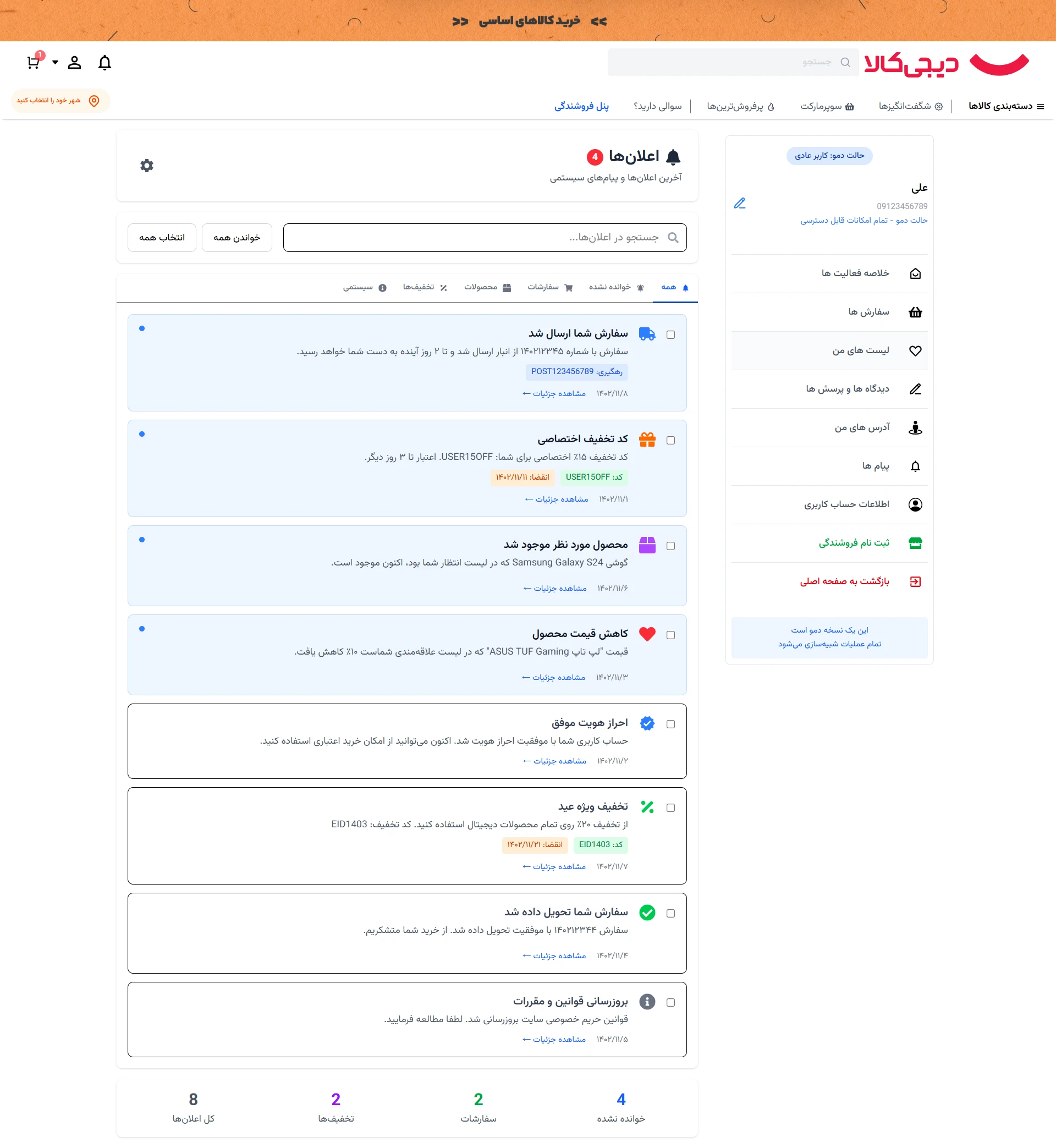The width and height of the screenshot is (1056, 1148).
Task: Tick the rules update notification checkbox
Action: 670,1002
